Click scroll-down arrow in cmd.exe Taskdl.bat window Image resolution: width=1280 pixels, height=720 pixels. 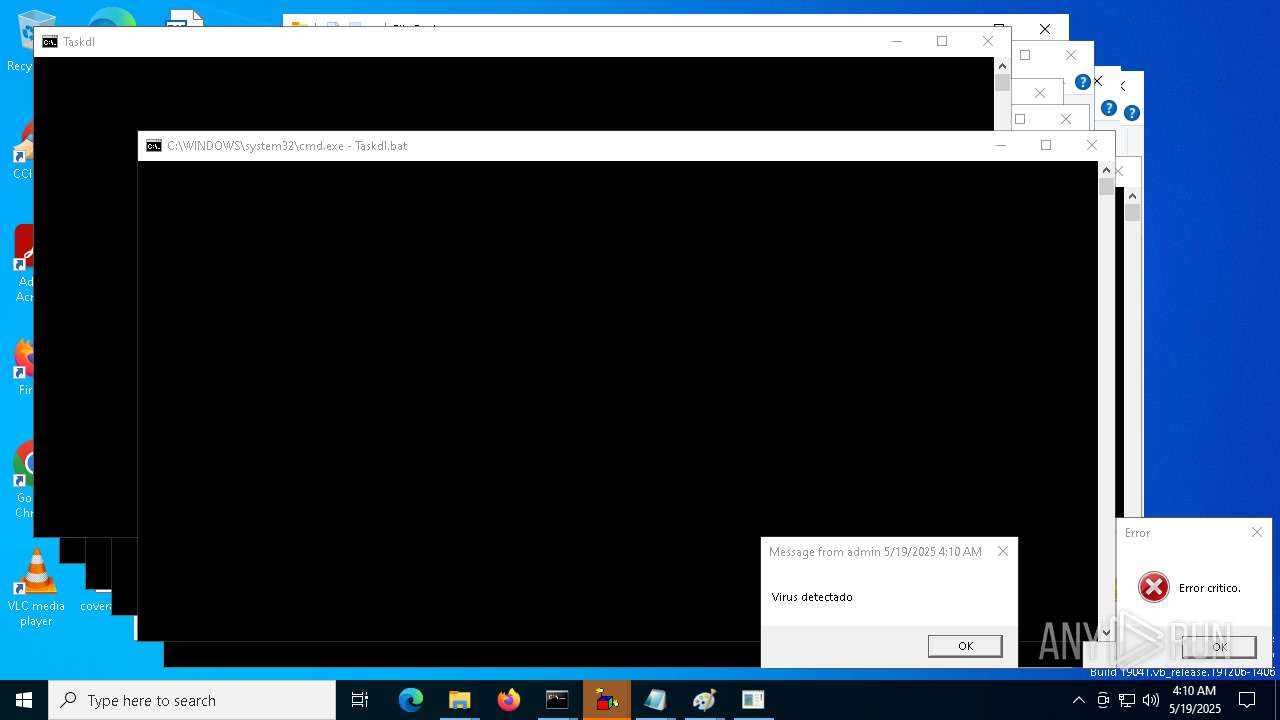point(1106,632)
